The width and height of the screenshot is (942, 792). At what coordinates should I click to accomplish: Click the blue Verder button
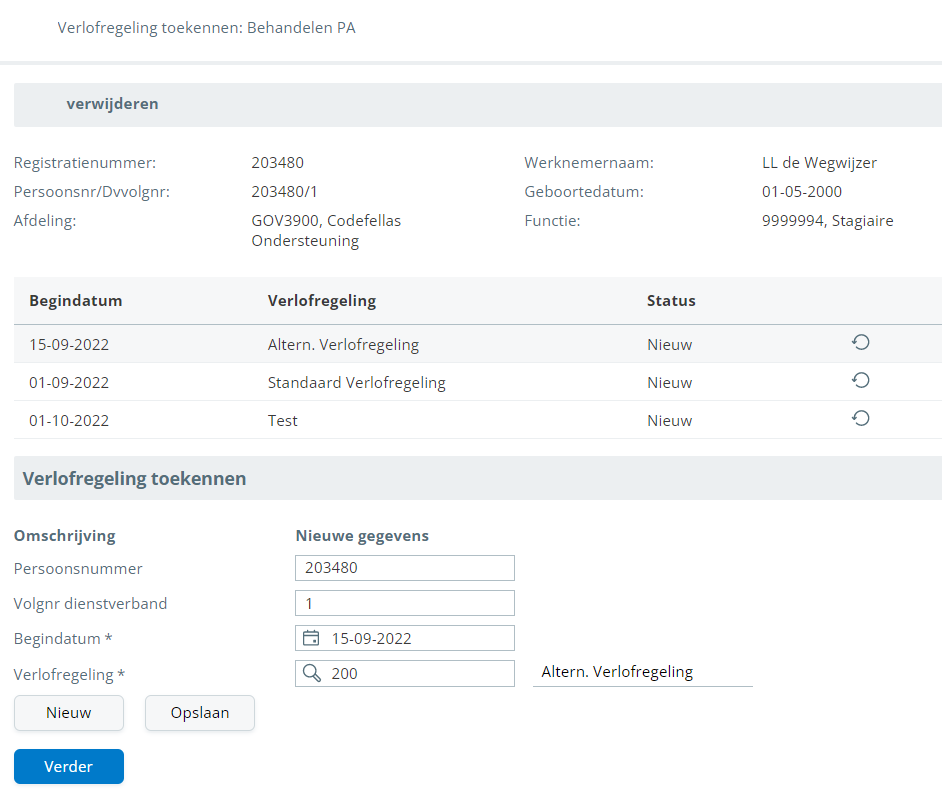tap(68, 766)
